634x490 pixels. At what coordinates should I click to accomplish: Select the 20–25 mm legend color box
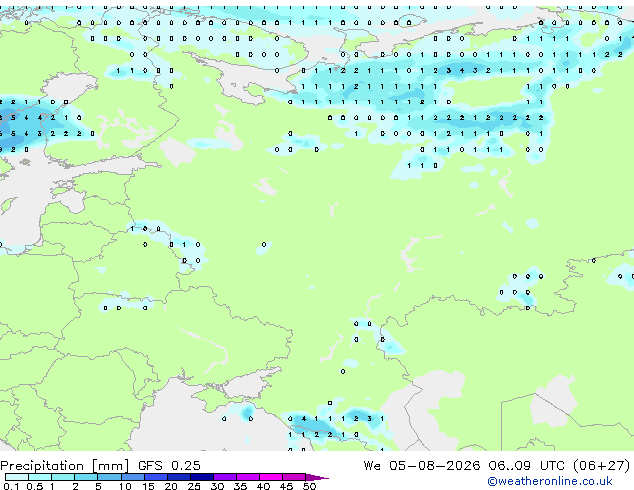[179, 477]
